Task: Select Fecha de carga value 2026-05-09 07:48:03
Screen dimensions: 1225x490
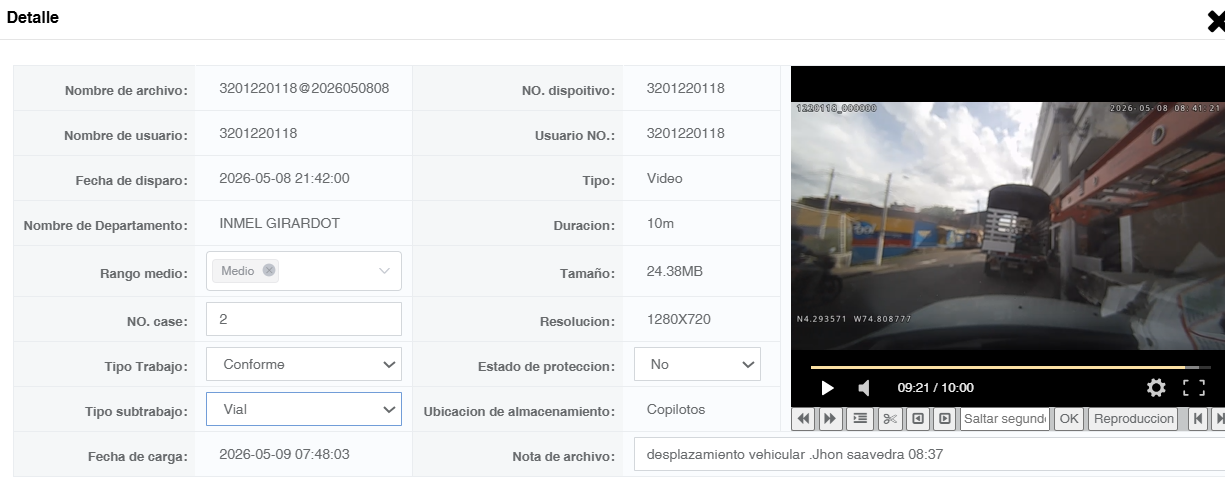Action: pos(284,454)
